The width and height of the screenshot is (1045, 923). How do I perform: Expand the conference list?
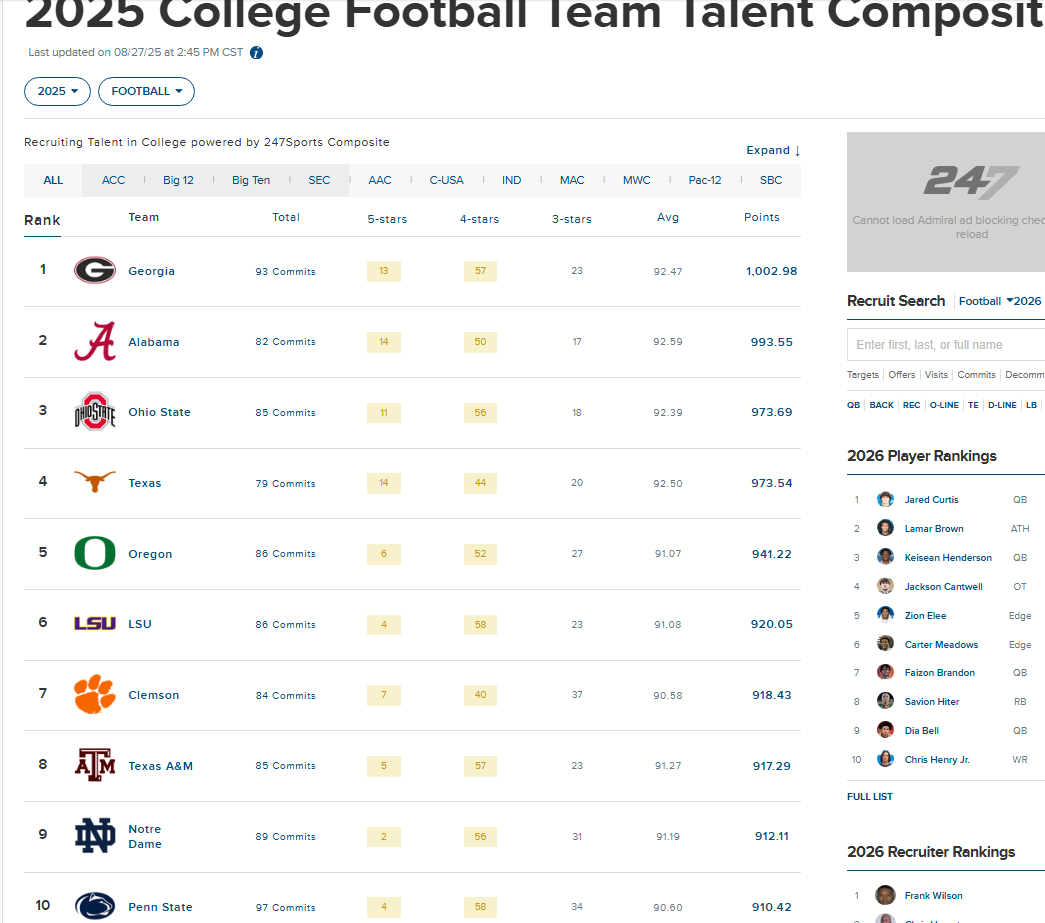[773, 150]
